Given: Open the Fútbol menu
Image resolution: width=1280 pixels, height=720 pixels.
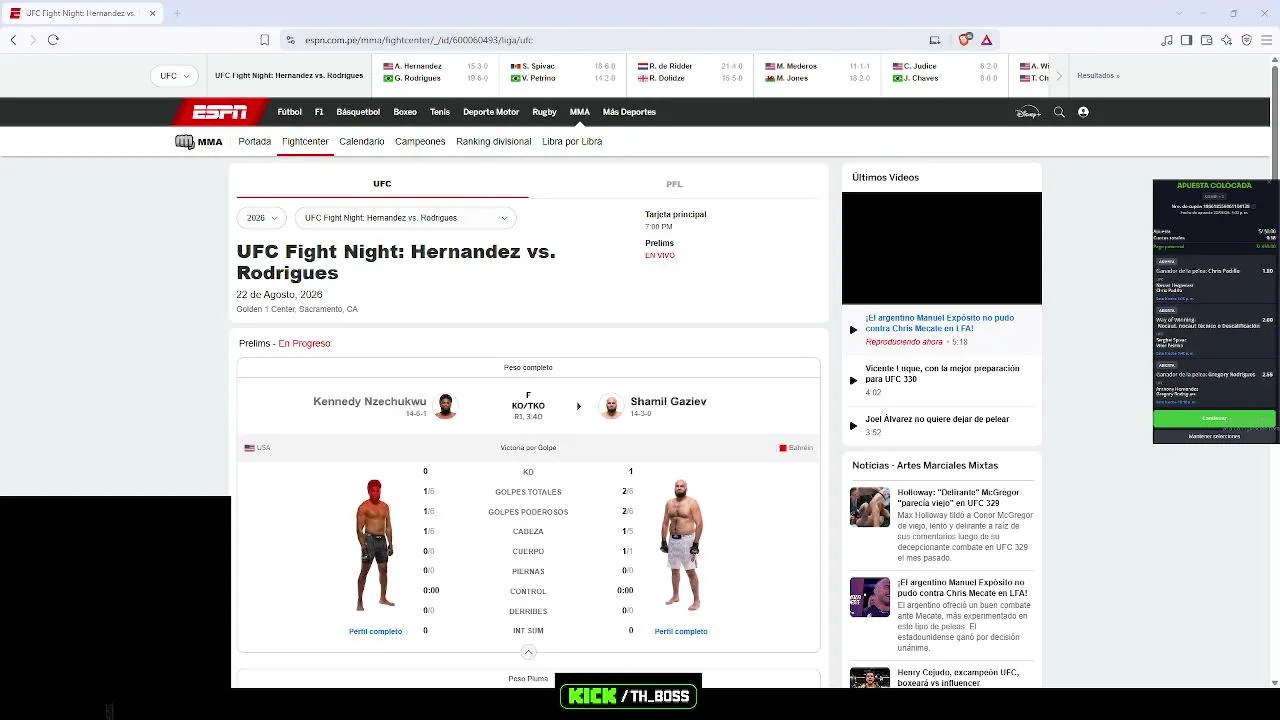Looking at the screenshot, I should 290,112.
